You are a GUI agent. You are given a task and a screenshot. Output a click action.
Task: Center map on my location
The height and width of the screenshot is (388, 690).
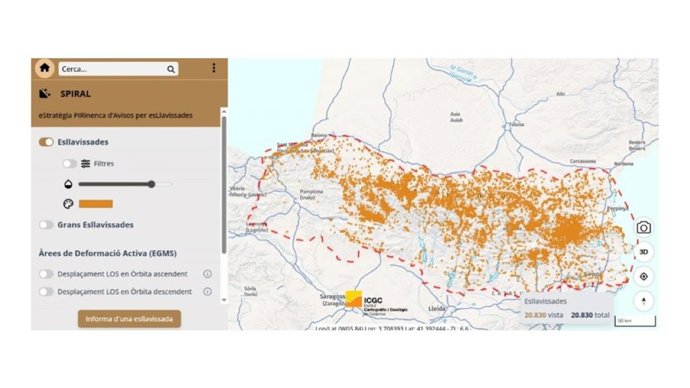(x=644, y=277)
